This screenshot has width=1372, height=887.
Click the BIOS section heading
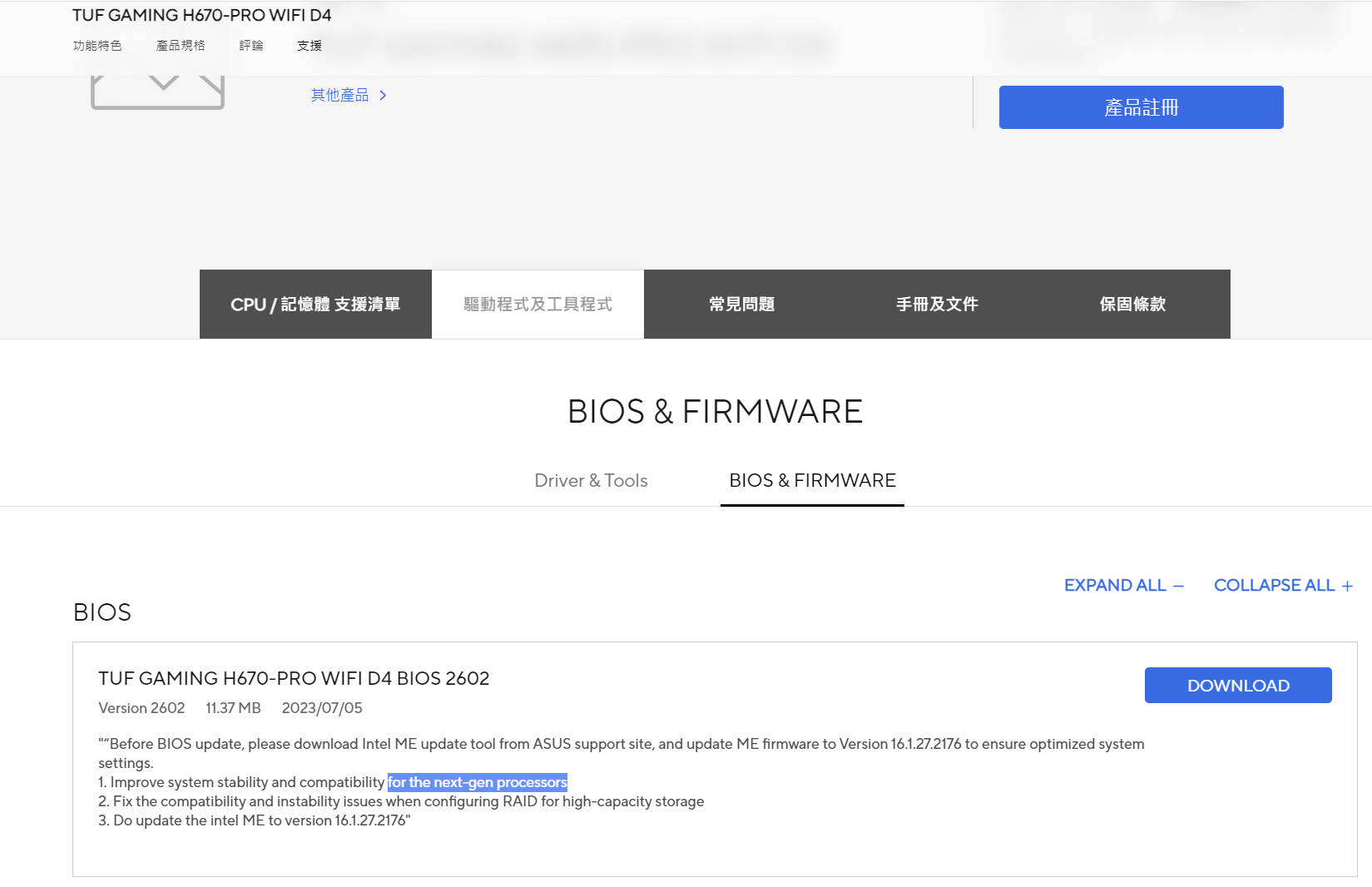coord(102,612)
